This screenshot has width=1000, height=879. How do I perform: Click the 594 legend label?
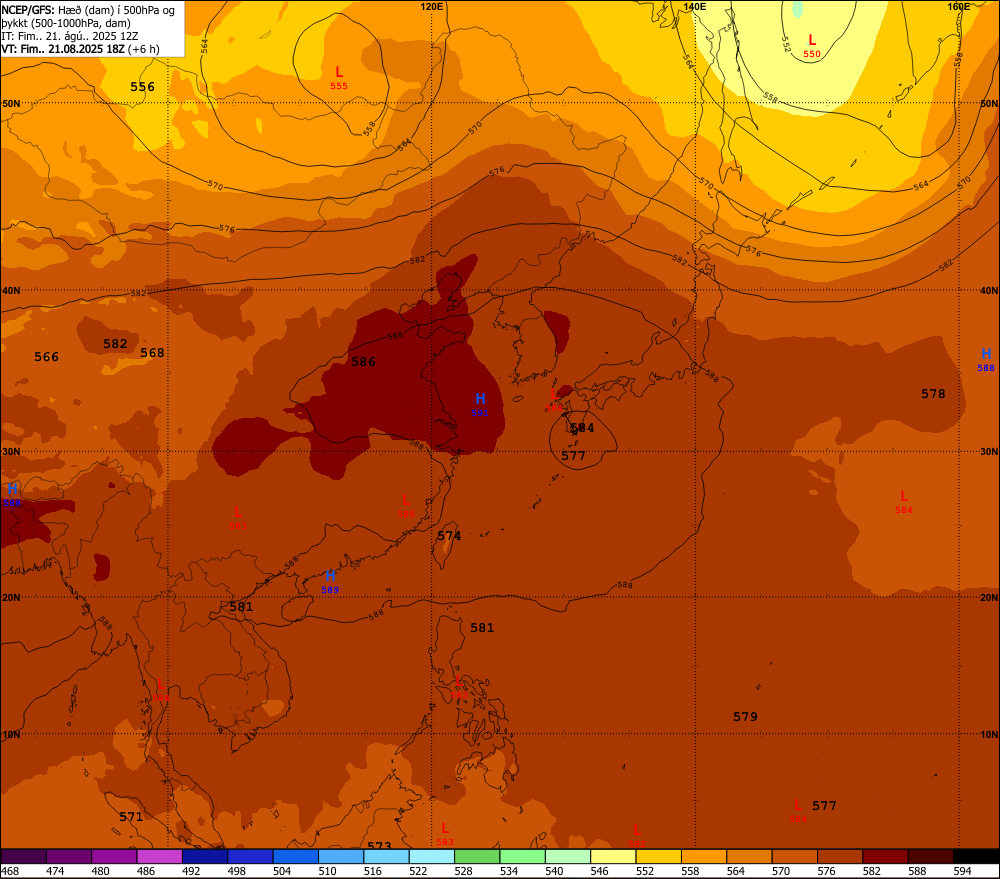(x=962, y=871)
